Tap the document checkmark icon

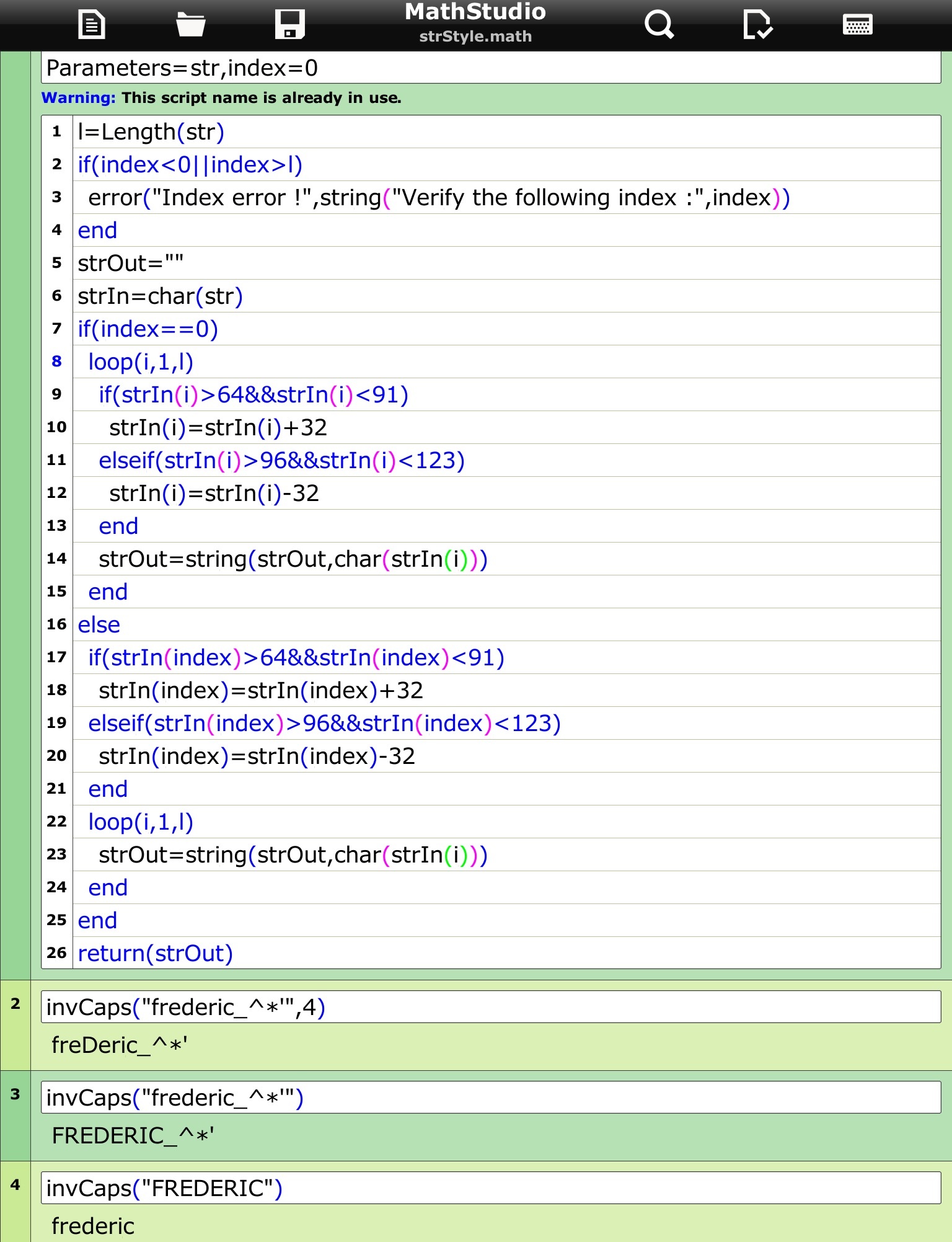[x=757, y=25]
